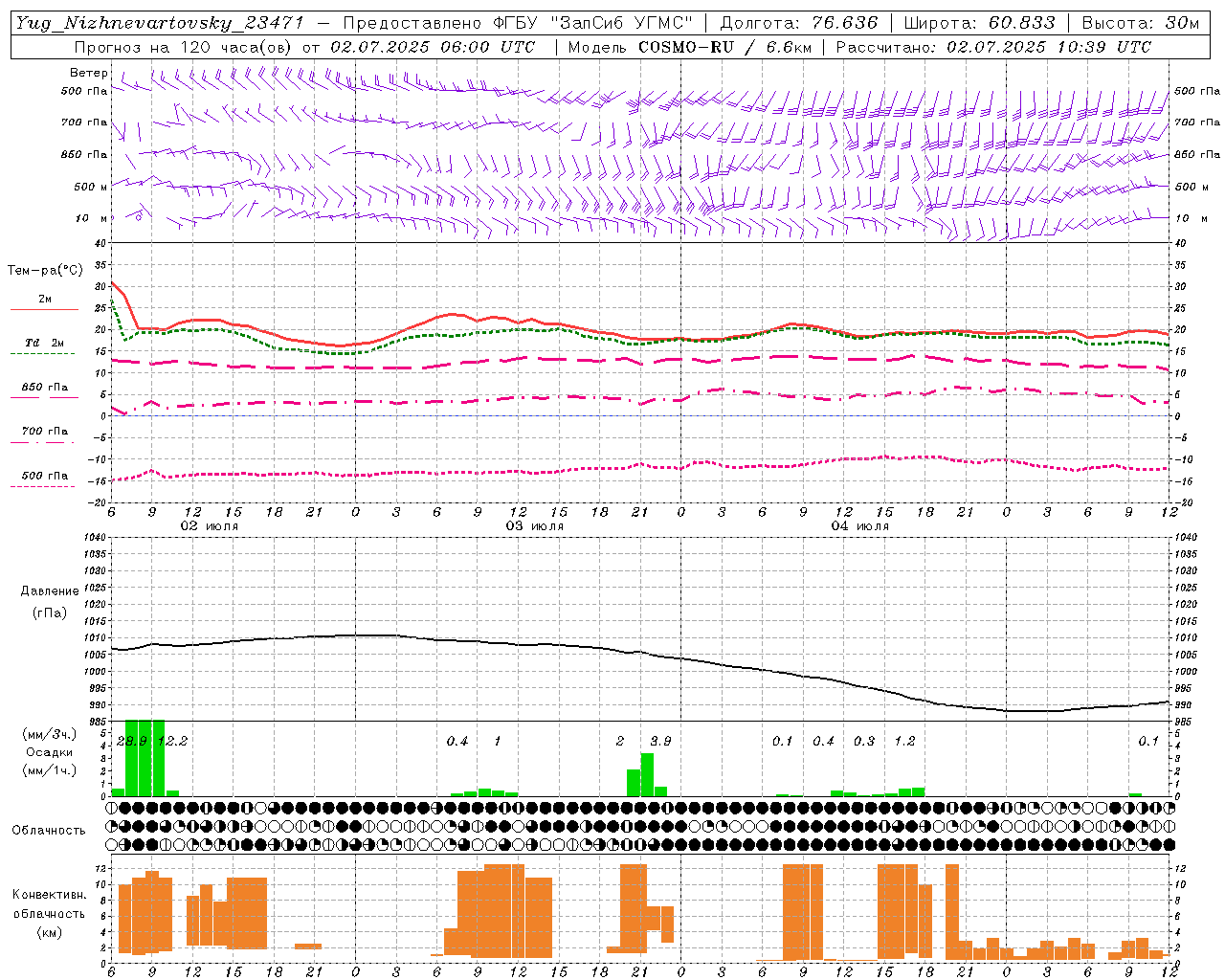Click the 04 июля date label
Image resolution: width=1225 pixels, height=980 pixels.
[x=860, y=526]
